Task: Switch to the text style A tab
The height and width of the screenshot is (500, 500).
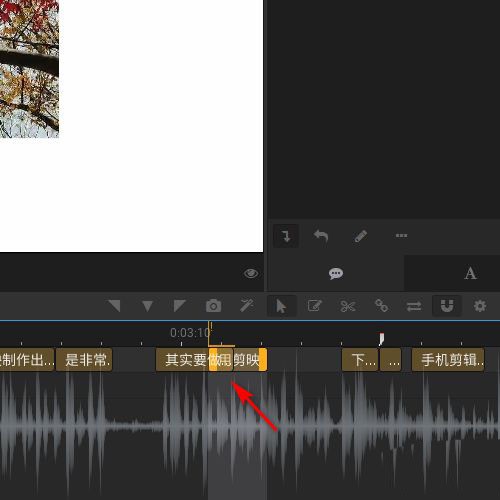Action: coord(470,273)
